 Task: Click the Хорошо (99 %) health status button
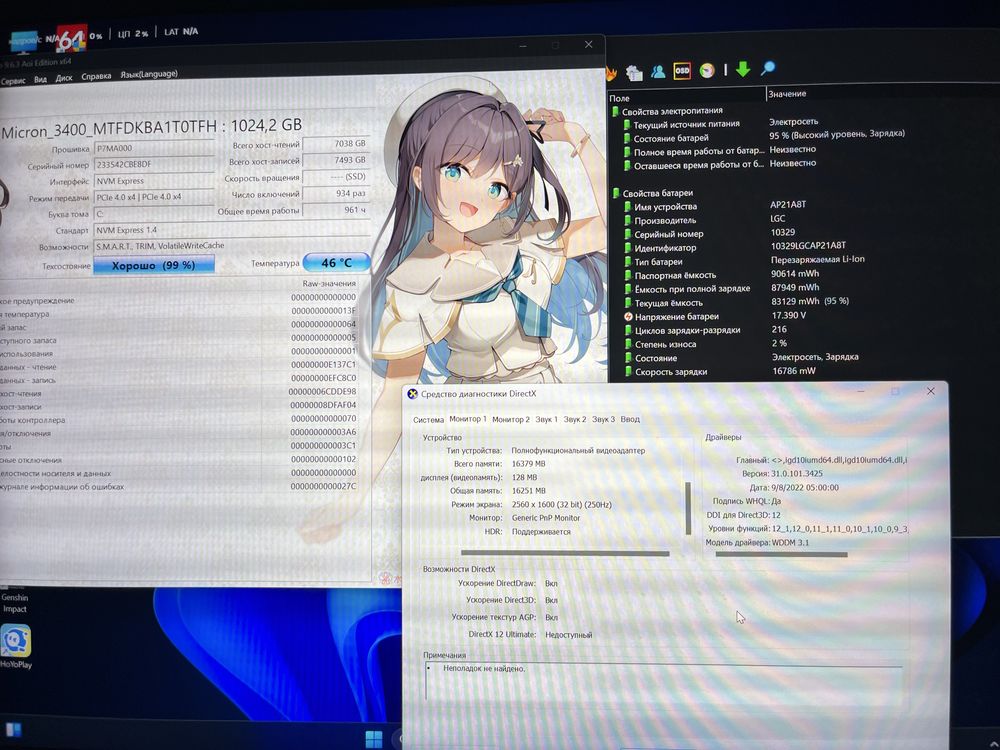coord(154,265)
